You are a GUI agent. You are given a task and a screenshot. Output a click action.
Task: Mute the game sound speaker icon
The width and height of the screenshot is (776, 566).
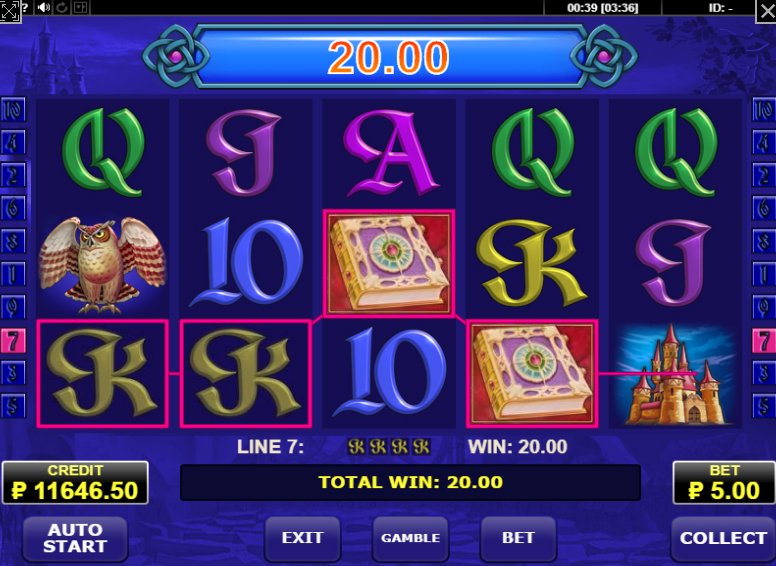(x=44, y=7)
